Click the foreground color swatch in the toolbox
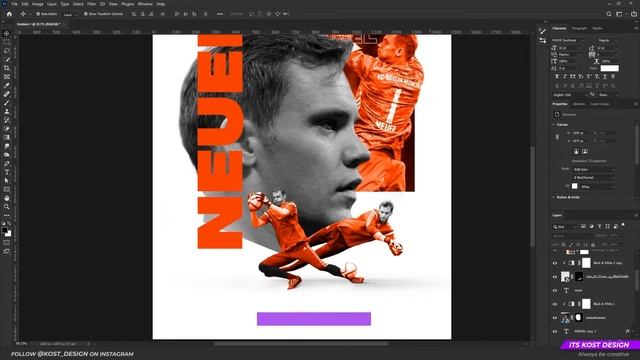This screenshot has width=640, height=360. (x=4, y=230)
